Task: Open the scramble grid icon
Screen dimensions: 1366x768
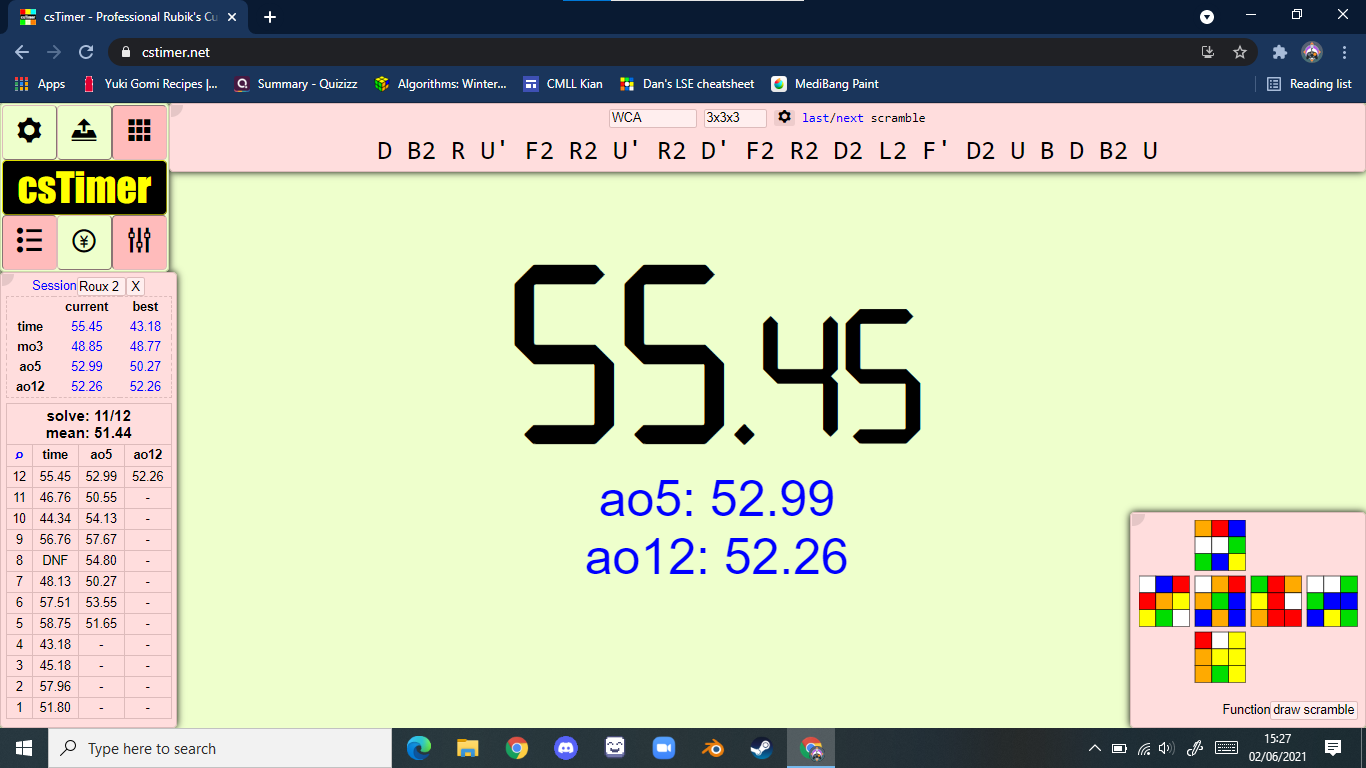Action: tap(139, 131)
